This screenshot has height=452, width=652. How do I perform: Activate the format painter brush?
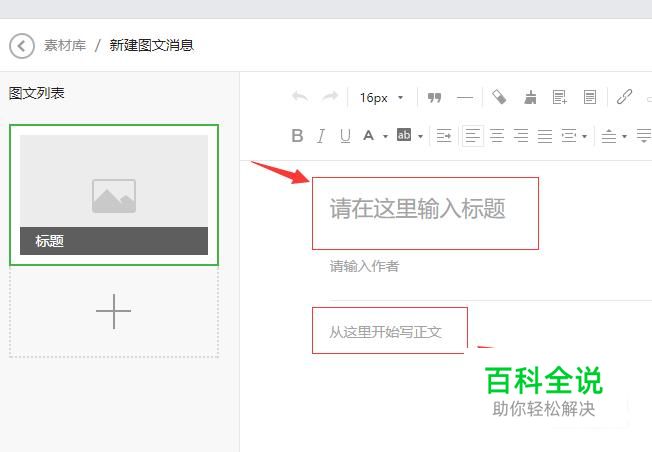(530, 97)
